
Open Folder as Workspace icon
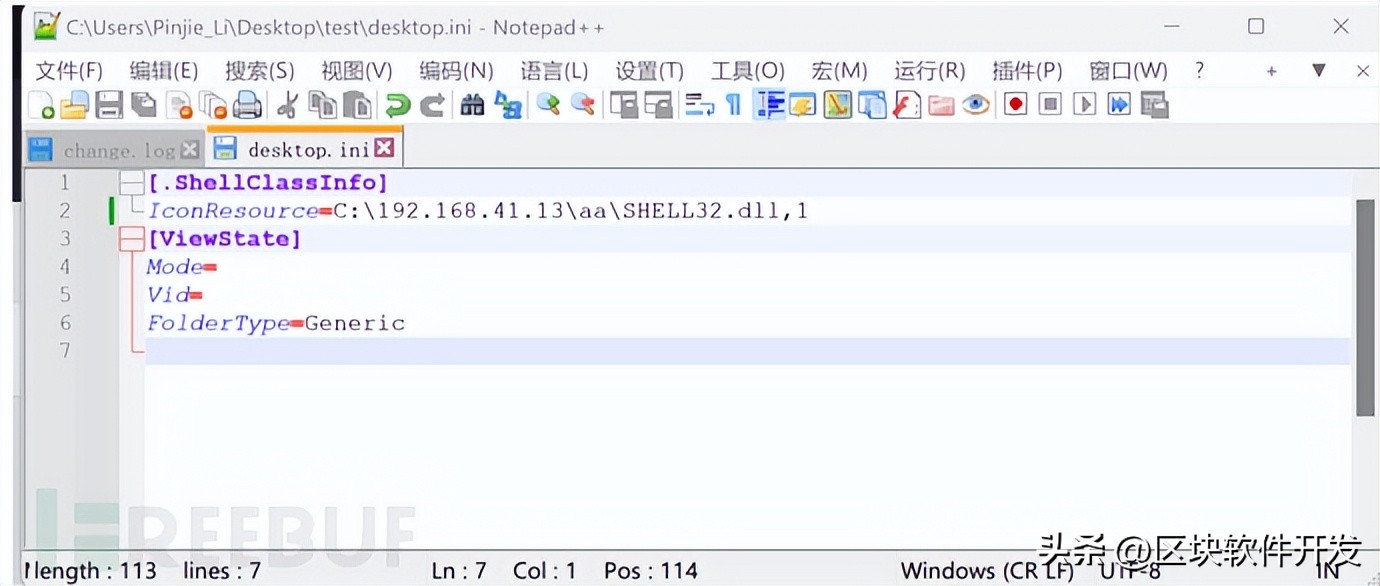pos(941,105)
